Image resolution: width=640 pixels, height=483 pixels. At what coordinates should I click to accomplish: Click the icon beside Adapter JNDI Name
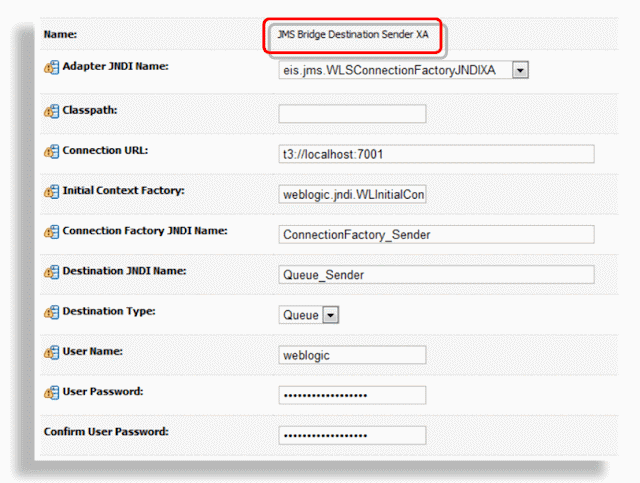point(51,67)
